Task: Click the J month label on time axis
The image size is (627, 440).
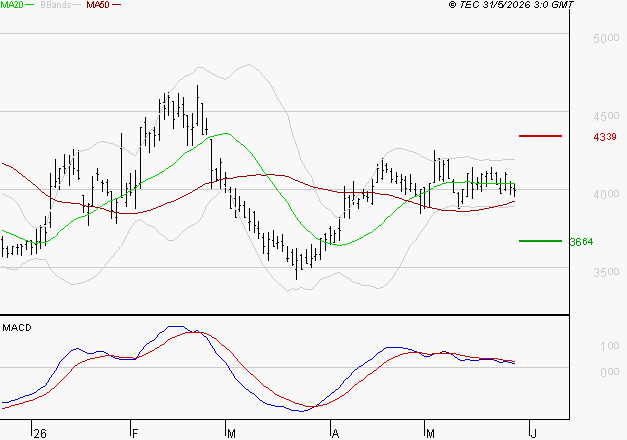Action: tap(533, 433)
